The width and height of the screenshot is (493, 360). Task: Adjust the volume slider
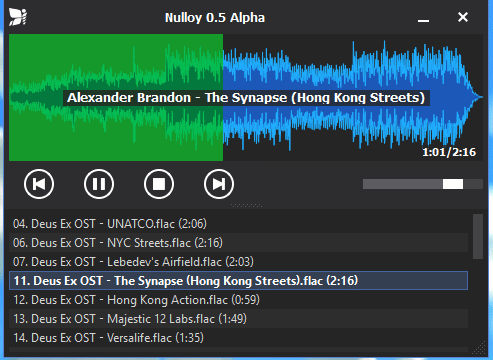pos(423,184)
